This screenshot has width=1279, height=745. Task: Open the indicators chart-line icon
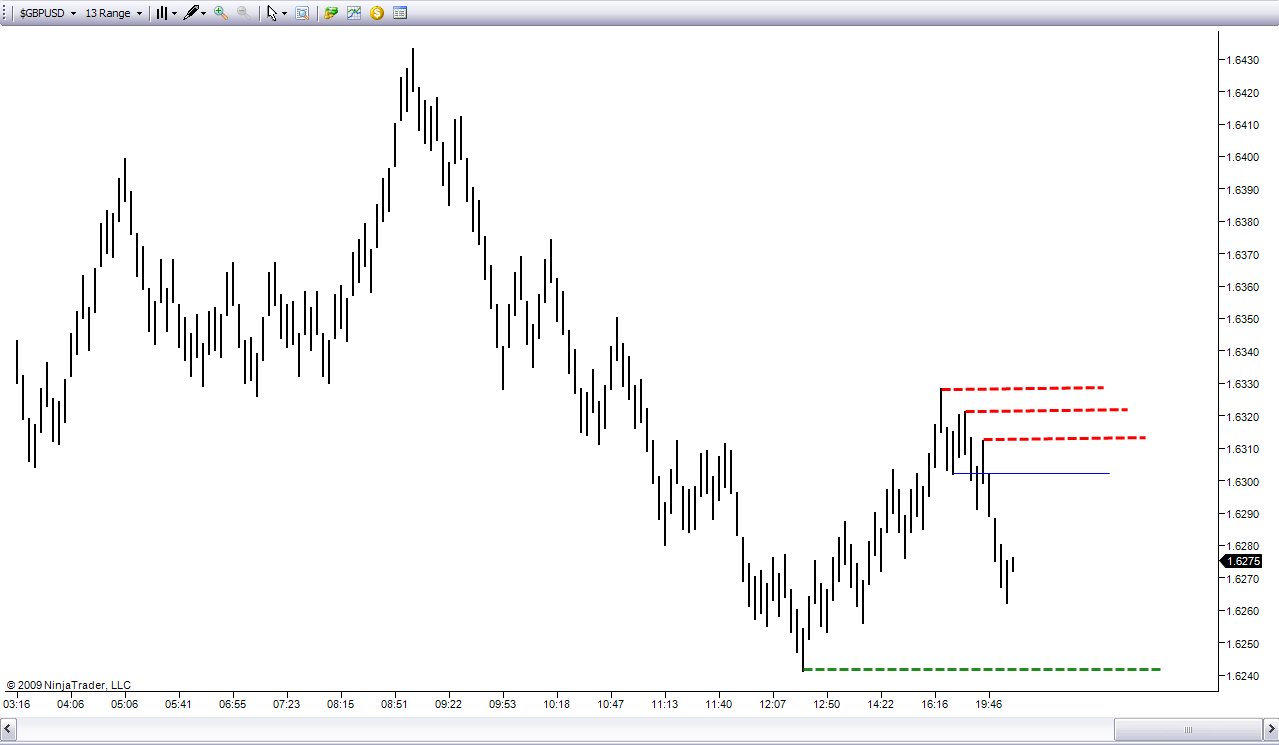pyautogui.click(x=354, y=14)
